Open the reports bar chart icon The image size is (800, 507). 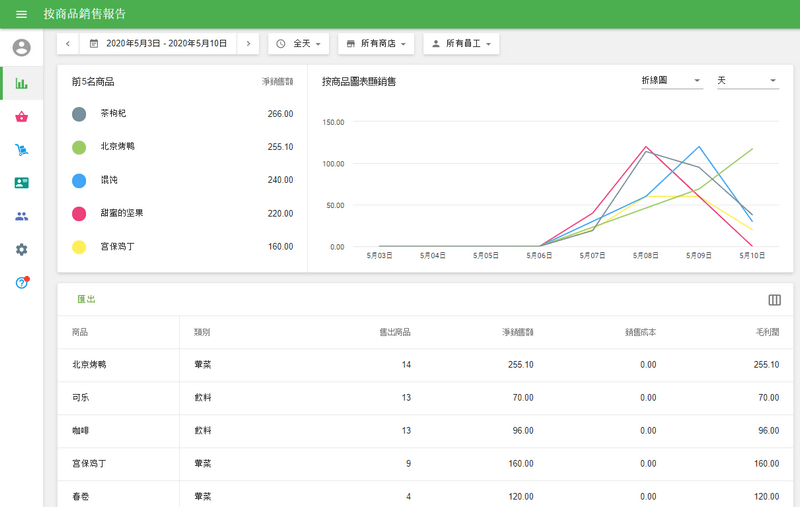[x=21, y=84]
